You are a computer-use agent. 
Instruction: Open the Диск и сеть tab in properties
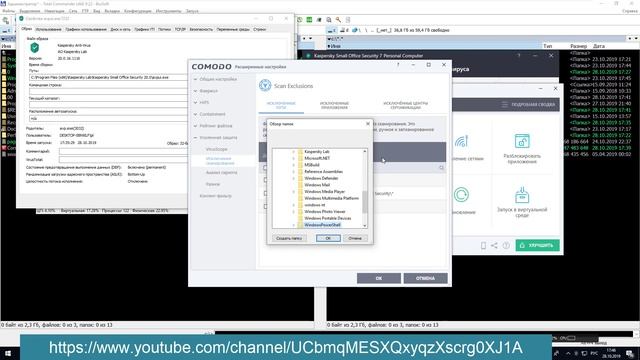point(120,29)
